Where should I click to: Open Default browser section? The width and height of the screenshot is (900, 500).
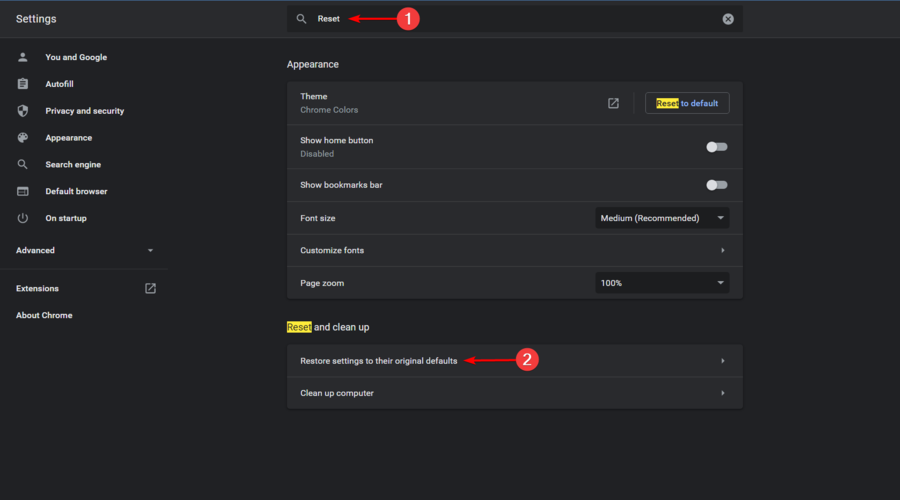coord(76,191)
